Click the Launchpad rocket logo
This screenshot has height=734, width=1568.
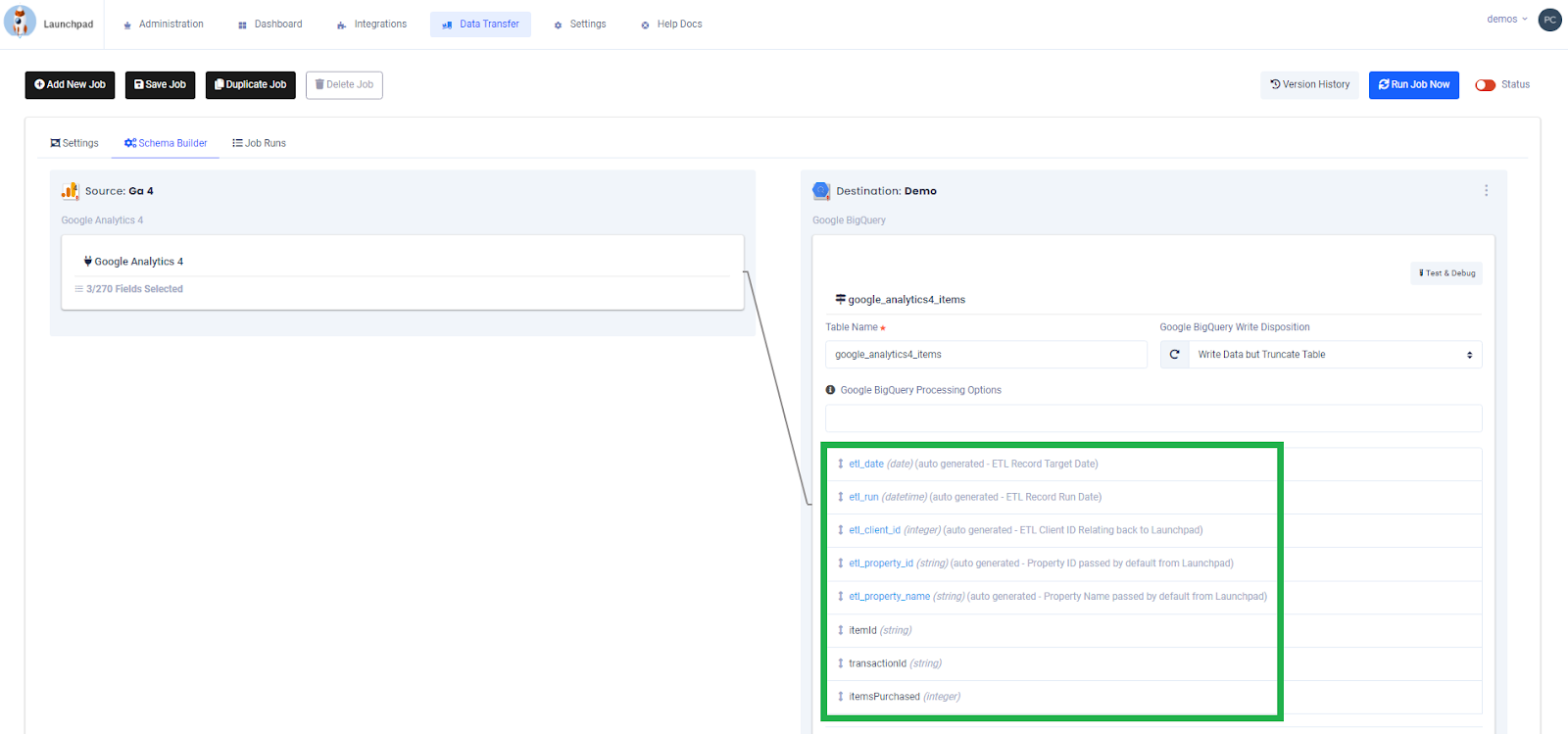coord(20,22)
